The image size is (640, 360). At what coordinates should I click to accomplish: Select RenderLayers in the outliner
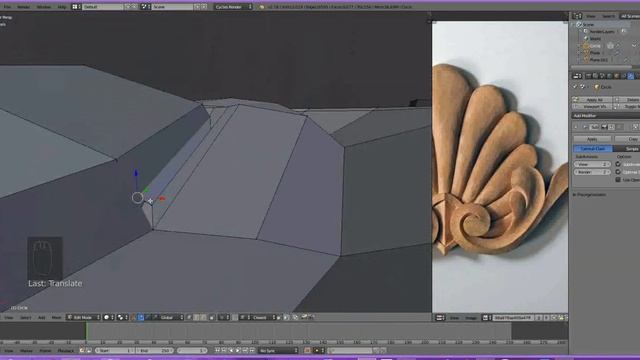(x=602, y=31)
